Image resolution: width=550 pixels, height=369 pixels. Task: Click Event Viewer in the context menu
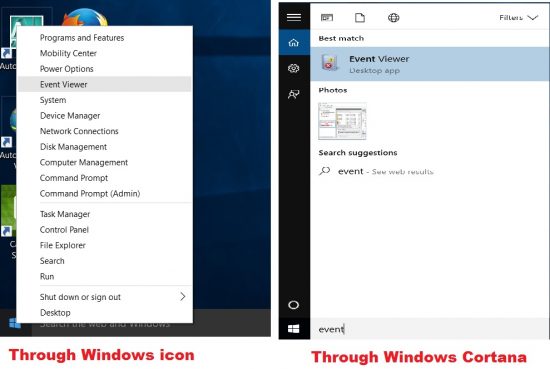105,85
